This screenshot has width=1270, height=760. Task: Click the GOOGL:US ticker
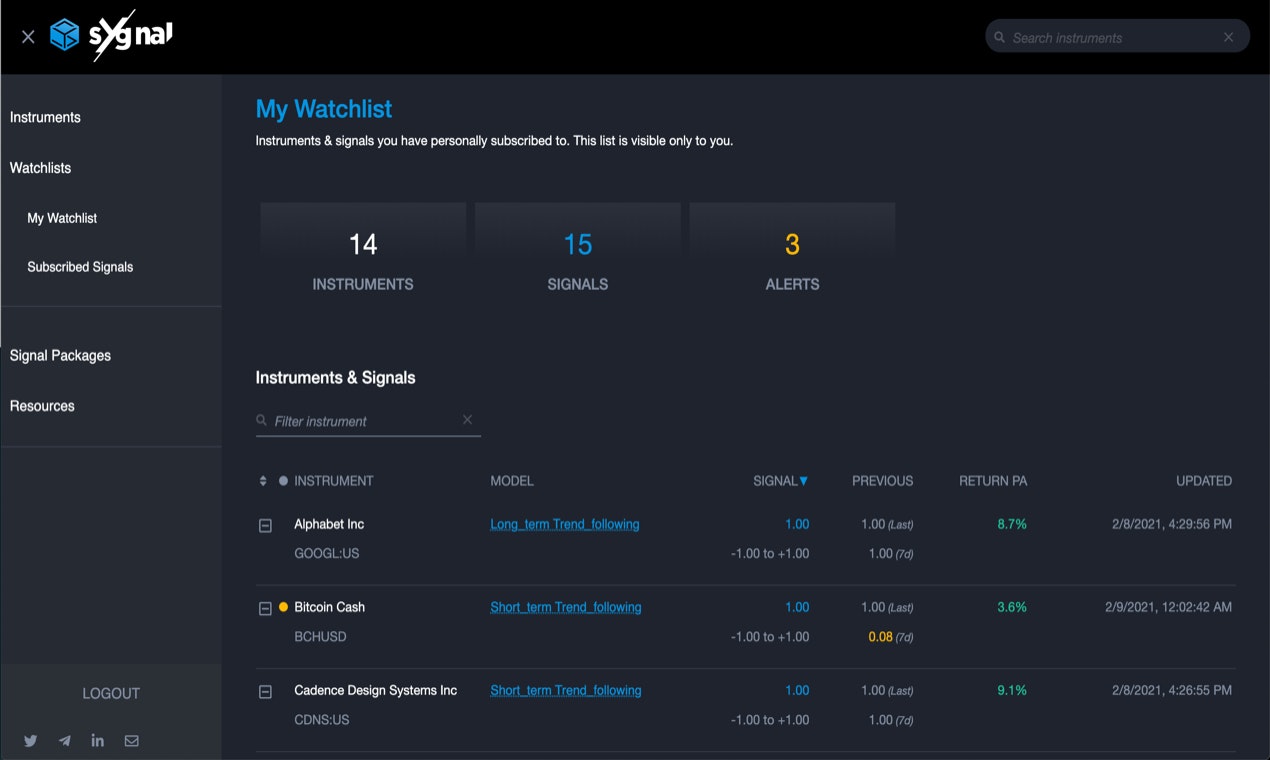[x=326, y=553]
